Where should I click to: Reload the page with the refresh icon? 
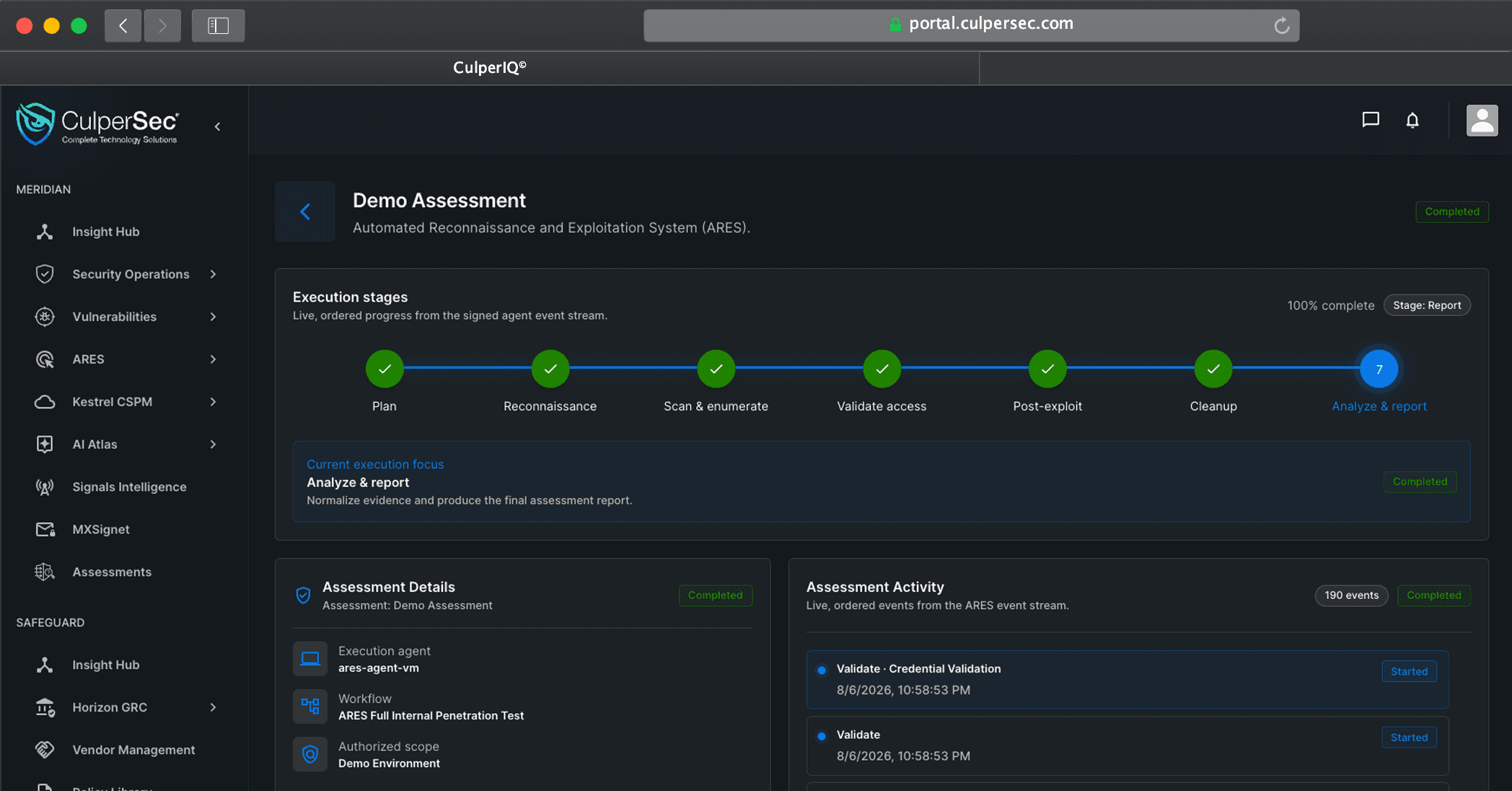click(1281, 25)
